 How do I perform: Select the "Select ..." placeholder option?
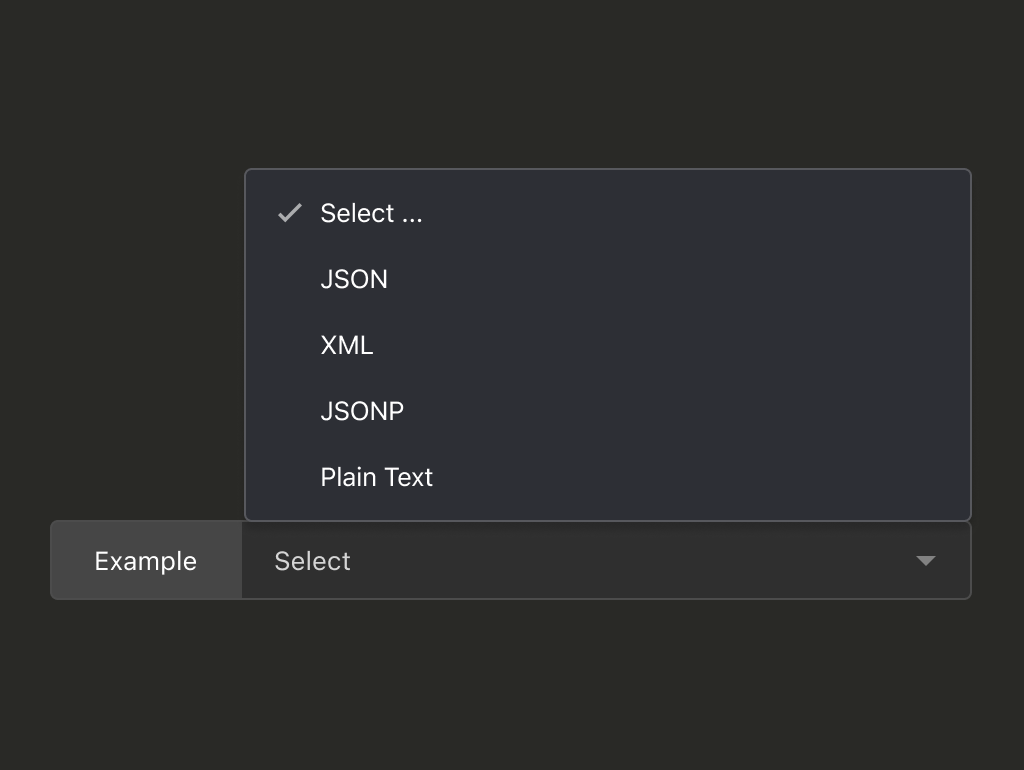pyautogui.click(x=371, y=213)
